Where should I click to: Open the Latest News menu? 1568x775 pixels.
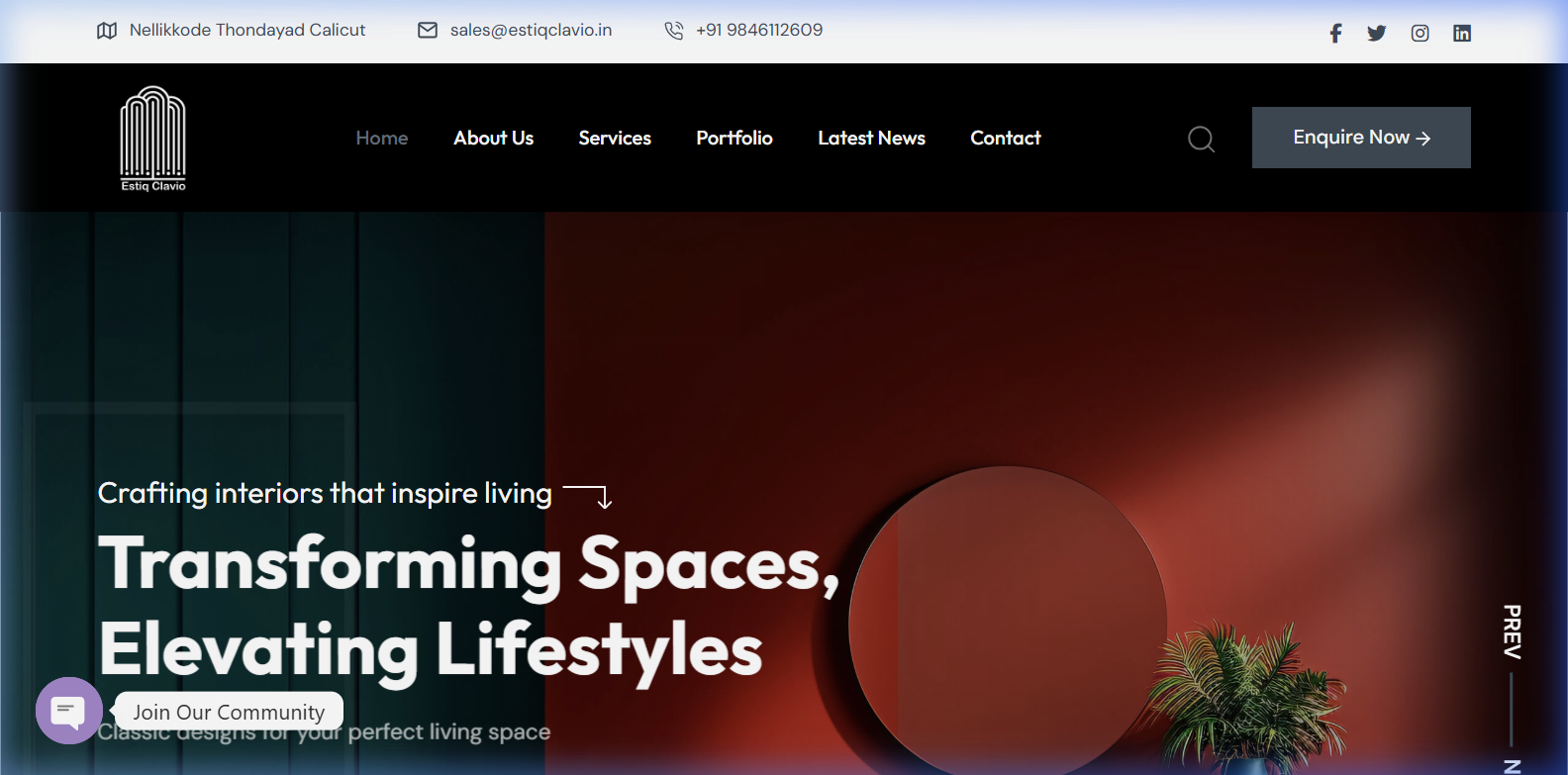coord(871,139)
